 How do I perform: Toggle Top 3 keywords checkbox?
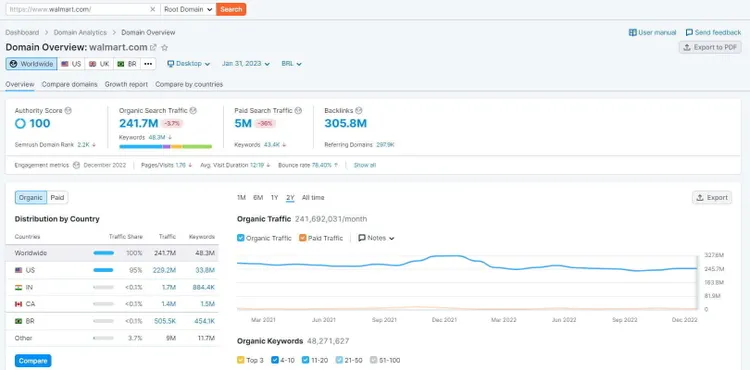[241, 360]
